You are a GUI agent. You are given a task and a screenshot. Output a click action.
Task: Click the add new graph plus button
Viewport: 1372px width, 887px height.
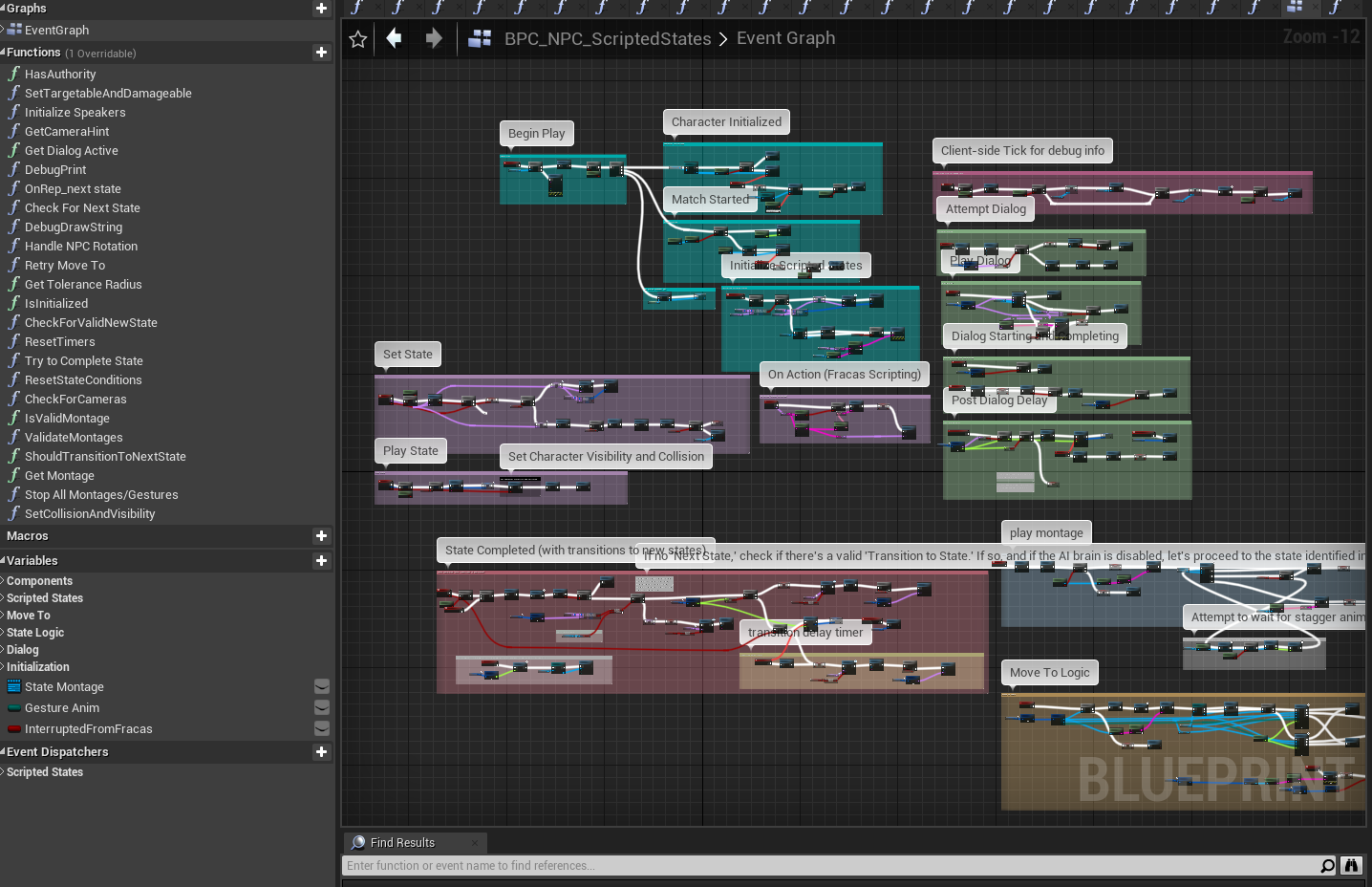pyautogui.click(x=321, y=9)
